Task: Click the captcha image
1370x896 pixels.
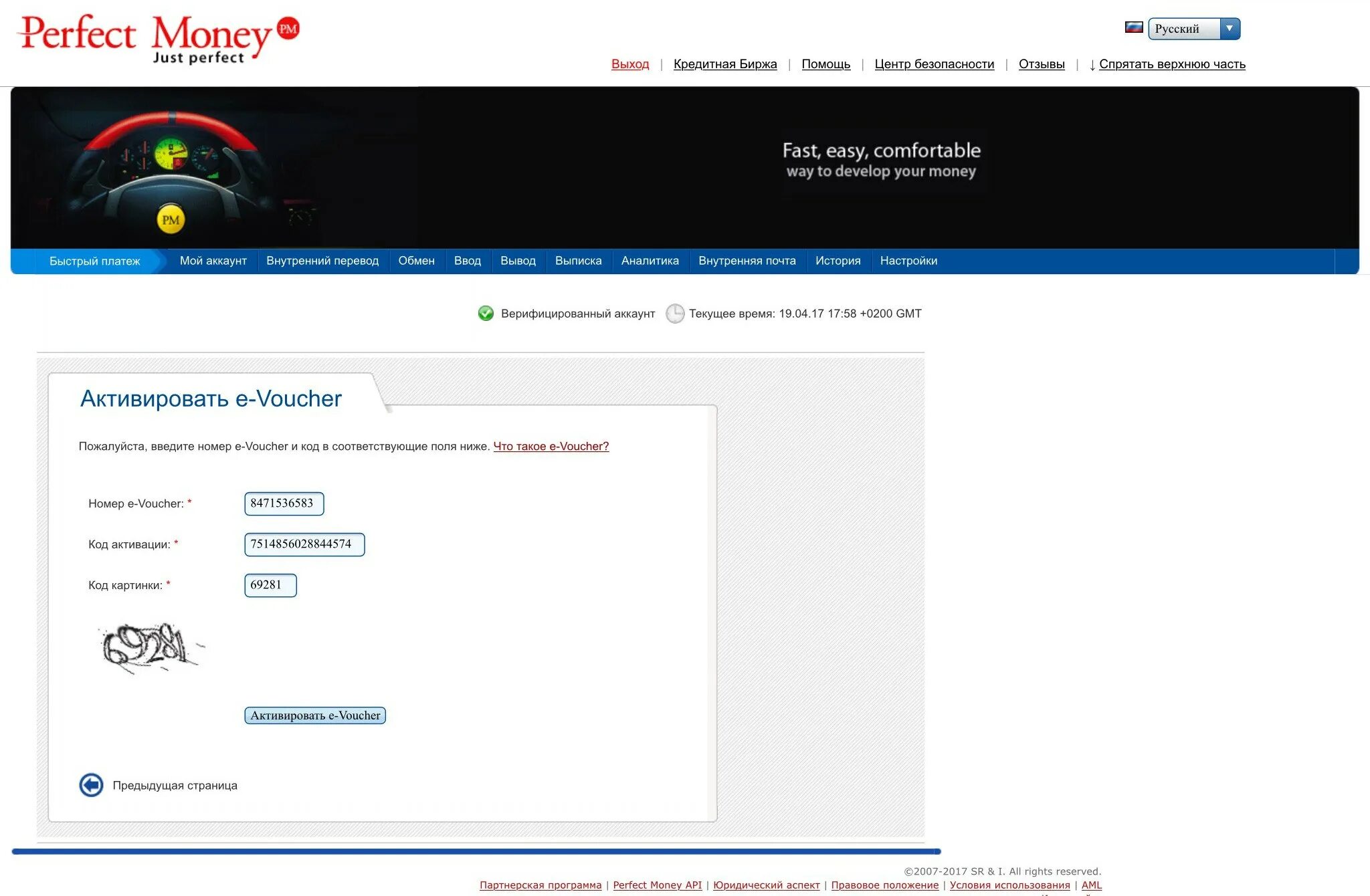Action: 150,647
